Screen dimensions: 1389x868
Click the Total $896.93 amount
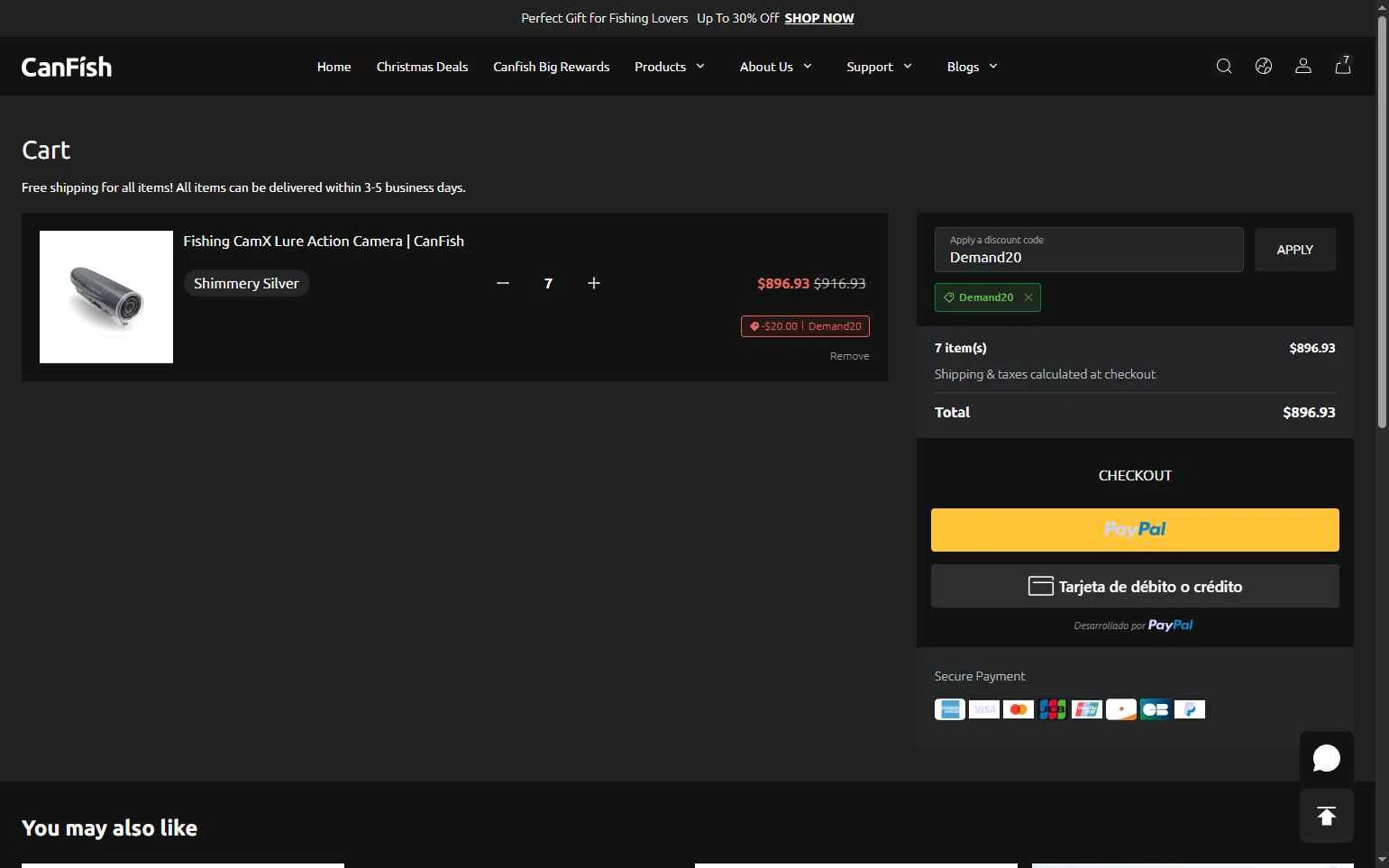1309,412
